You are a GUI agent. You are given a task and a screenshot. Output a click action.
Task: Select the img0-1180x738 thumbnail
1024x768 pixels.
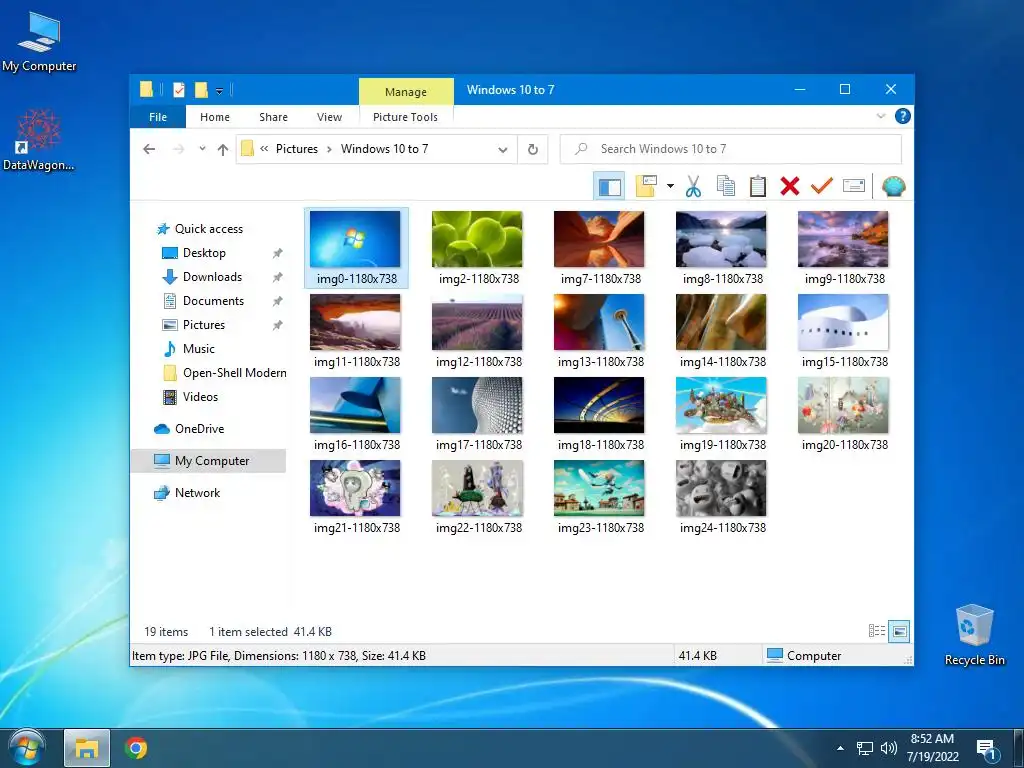[356, 248]
